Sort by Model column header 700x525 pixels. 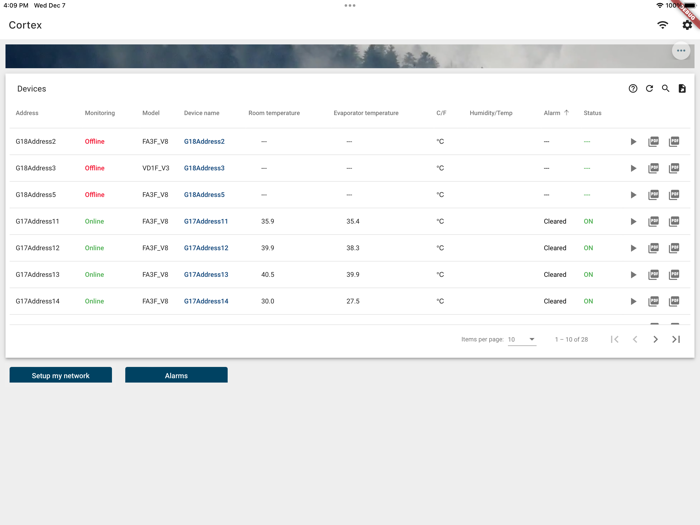point(151,113)
